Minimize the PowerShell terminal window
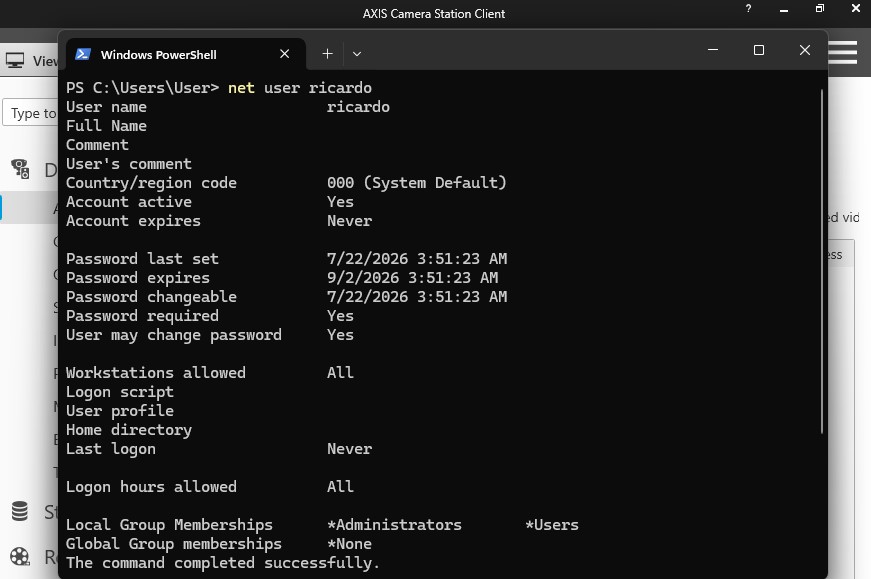Viewport: 871px width, 579px height. (x=713, y=50)
